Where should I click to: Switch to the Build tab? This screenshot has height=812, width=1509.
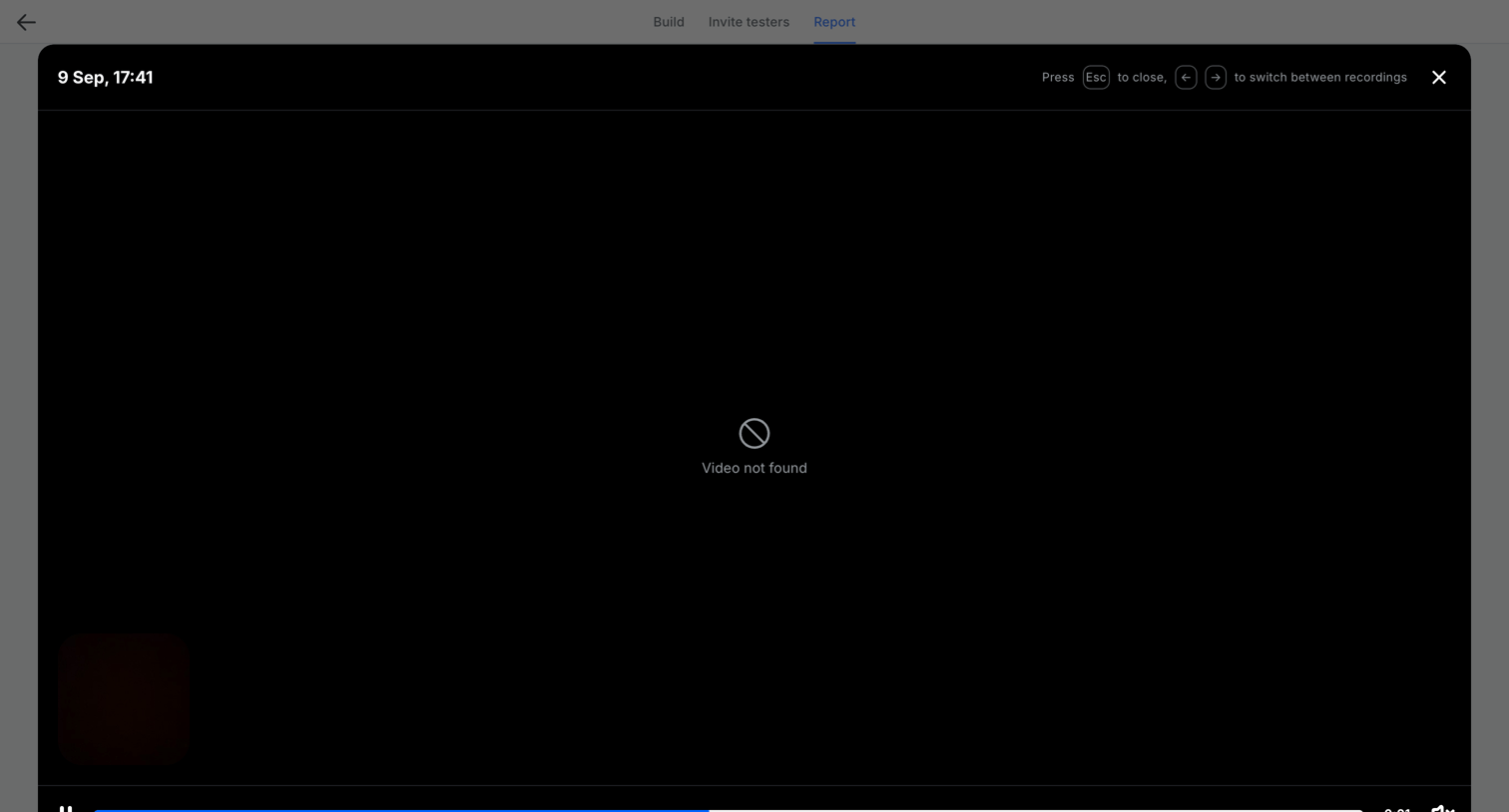coord(669,22)
